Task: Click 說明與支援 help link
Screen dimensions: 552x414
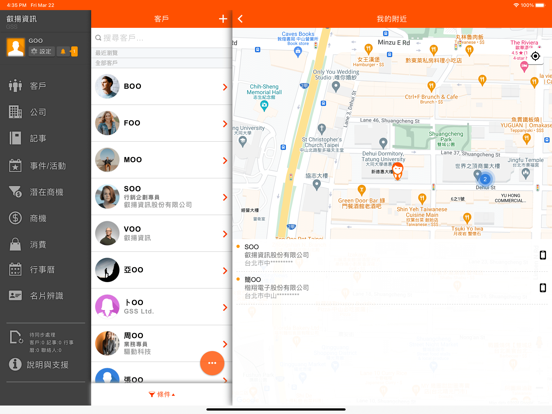Action: pyautogui.click(x=48, y=365)
